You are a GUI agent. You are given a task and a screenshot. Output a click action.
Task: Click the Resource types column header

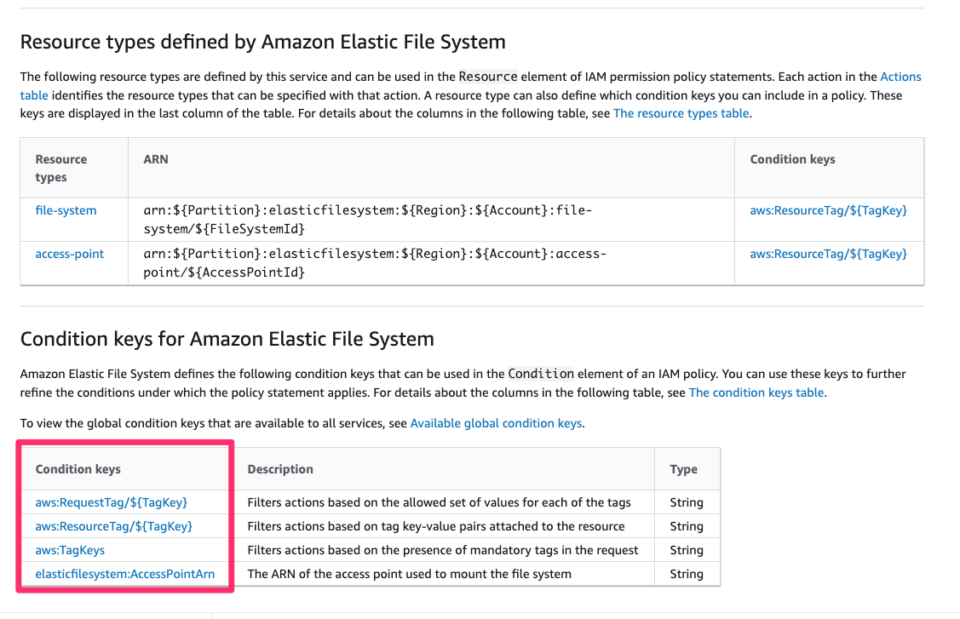(60, 166)
